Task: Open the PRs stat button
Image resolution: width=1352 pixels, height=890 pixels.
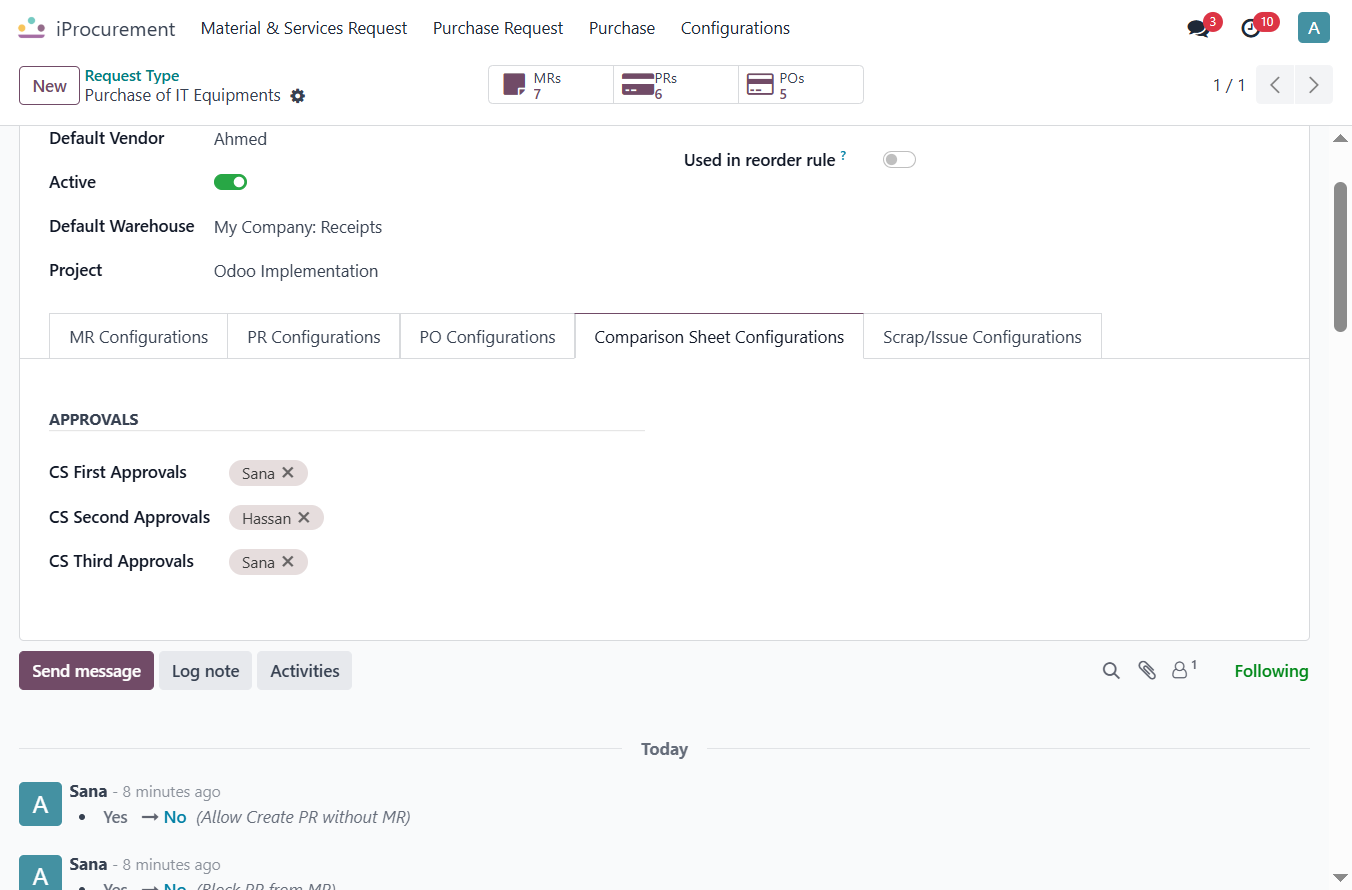Action: [x=676, y=85]
